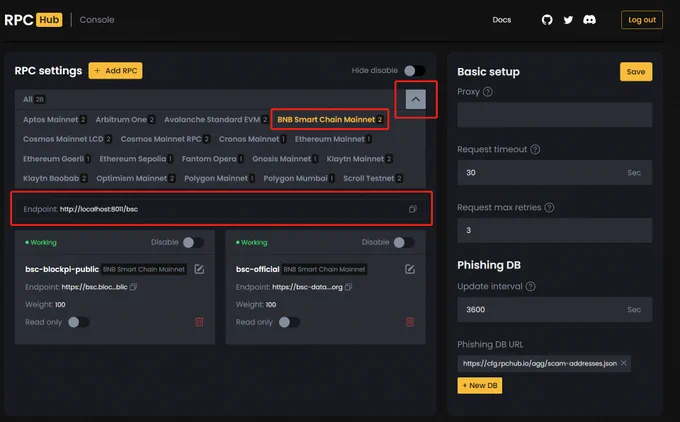Copy the localhost bsc endpoint

point(412,209)
